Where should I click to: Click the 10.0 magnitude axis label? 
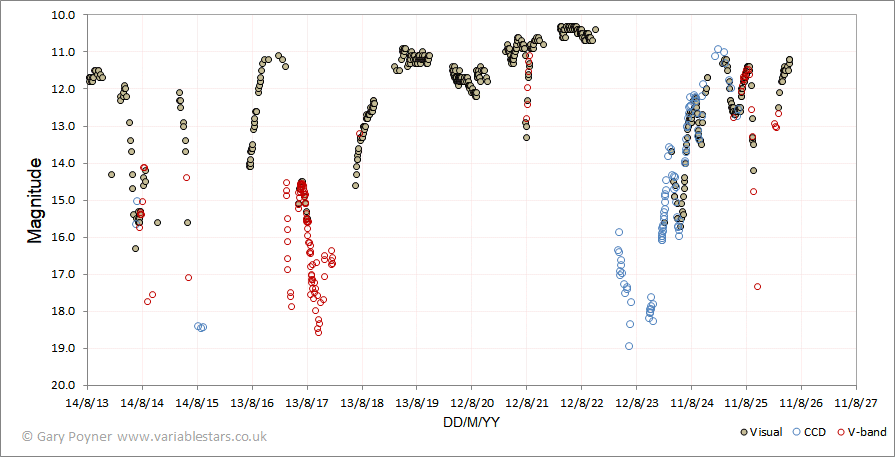[x=70, y=15]
